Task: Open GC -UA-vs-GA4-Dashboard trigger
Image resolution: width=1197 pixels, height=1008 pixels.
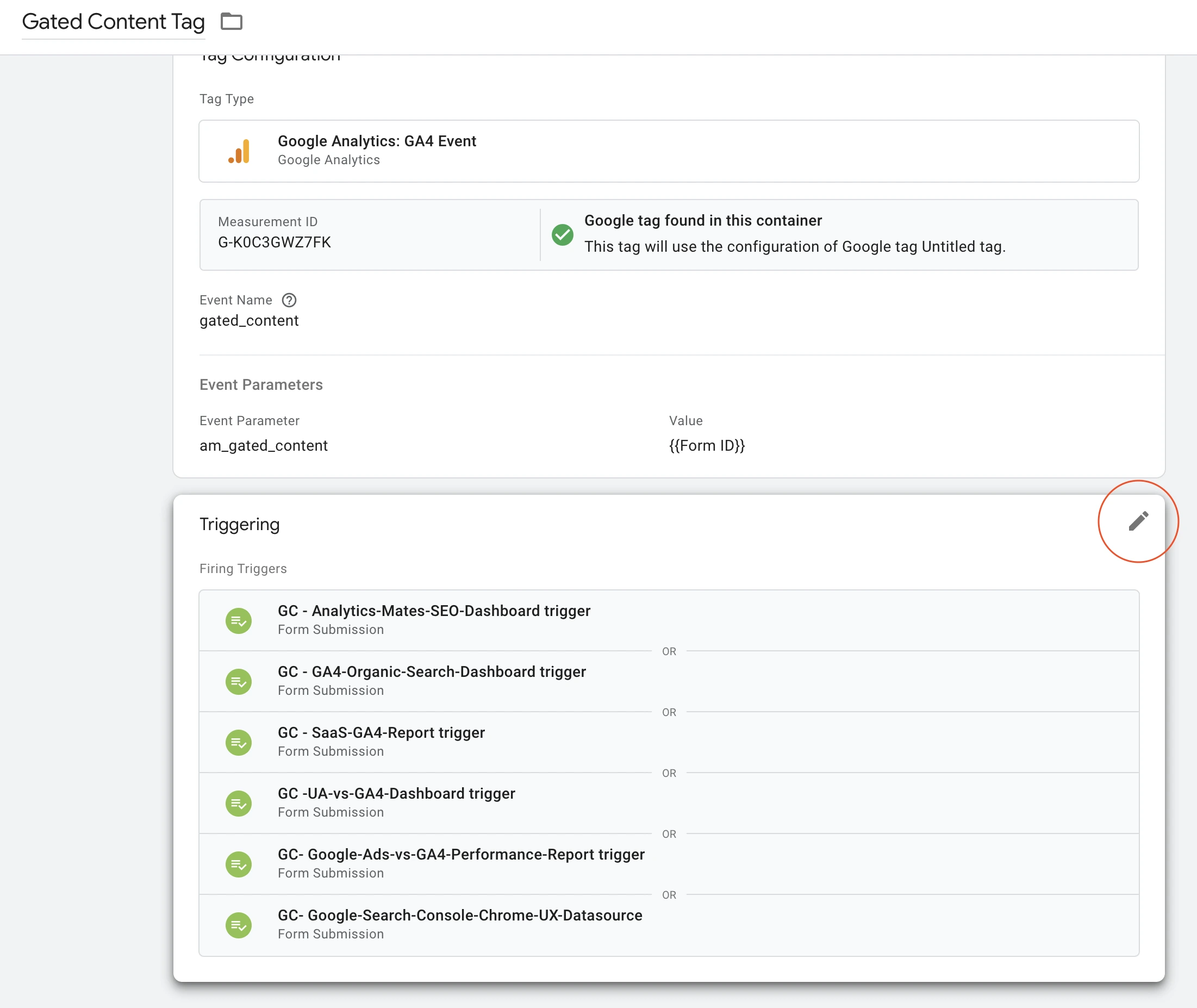Action: click(x=669, y=804)
